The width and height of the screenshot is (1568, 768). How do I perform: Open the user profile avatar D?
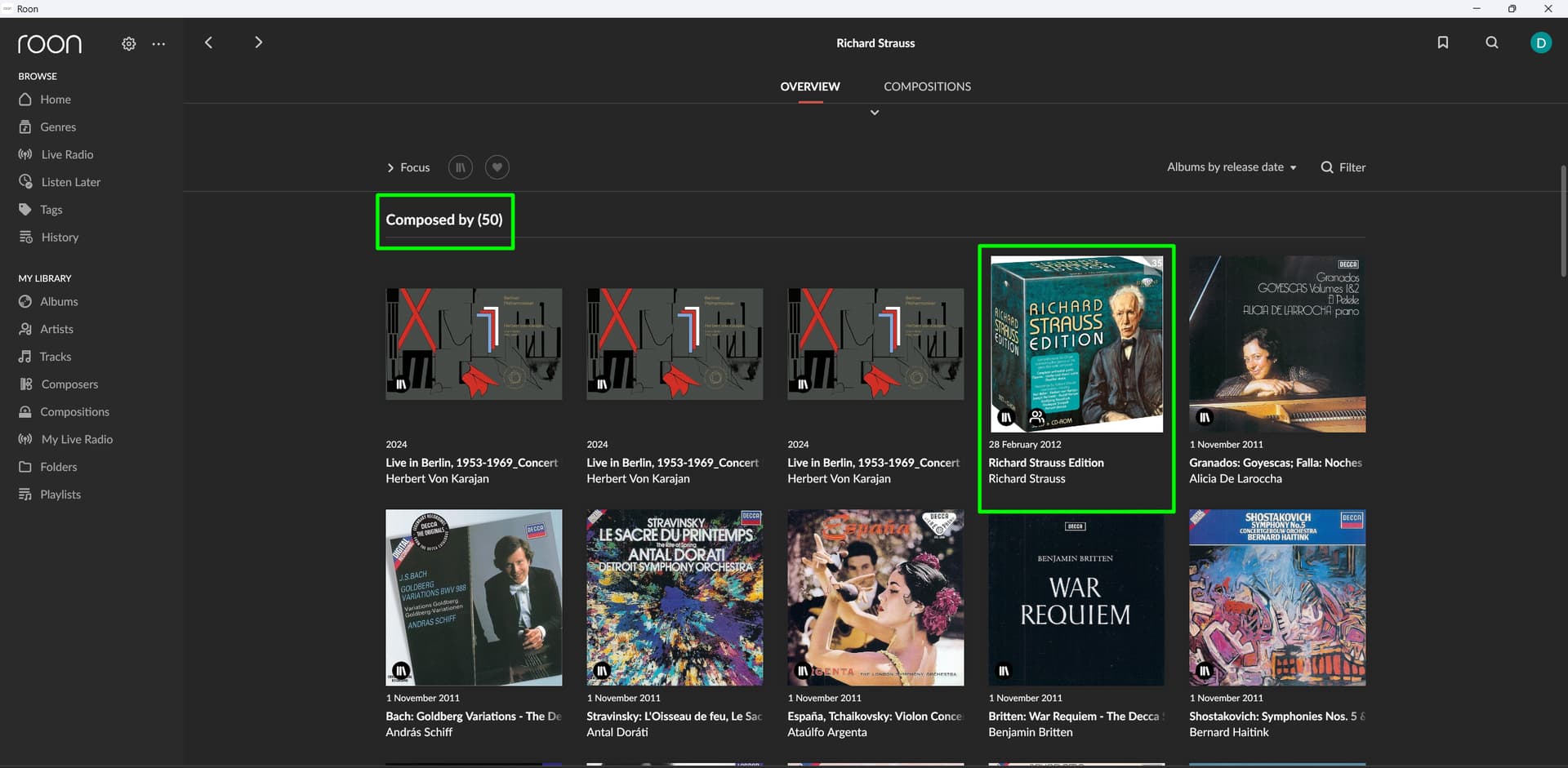tap(1540, 43)
